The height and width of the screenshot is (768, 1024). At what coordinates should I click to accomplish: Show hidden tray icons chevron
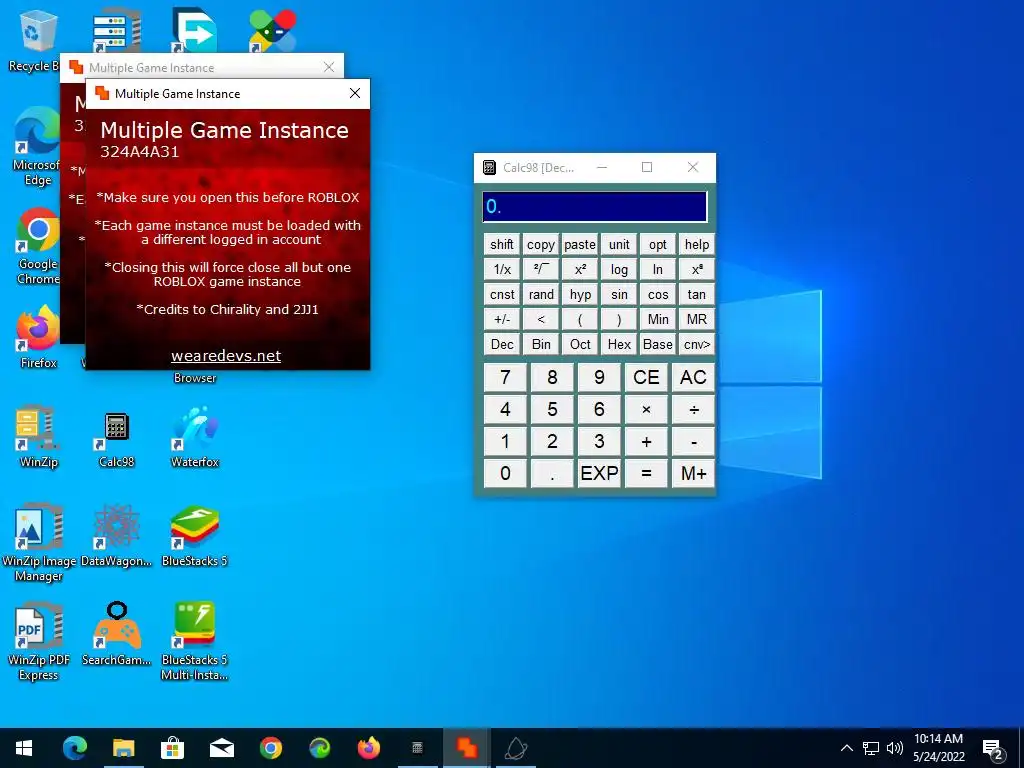[x=846, y=748]
